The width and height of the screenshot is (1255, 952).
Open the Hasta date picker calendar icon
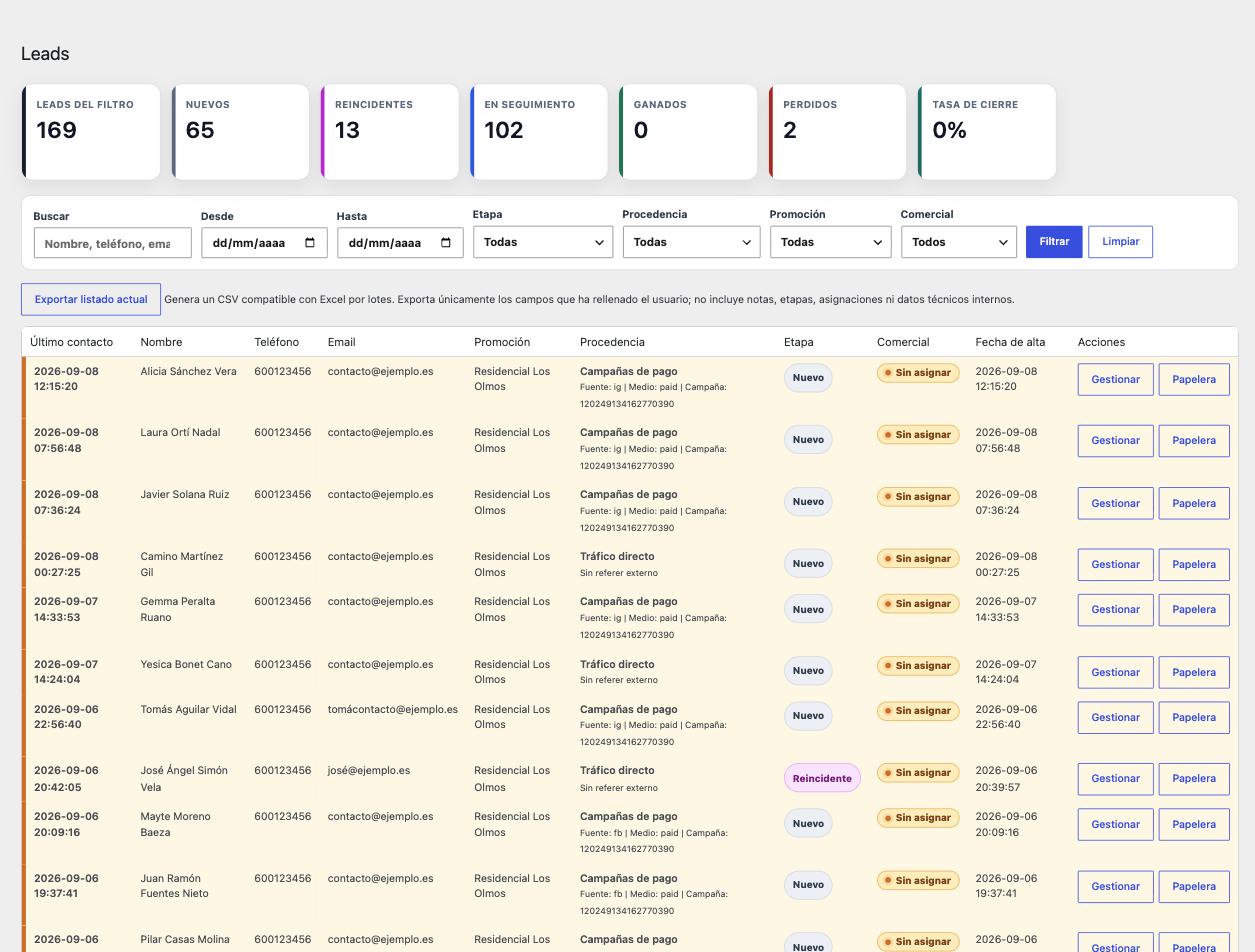[446, 243]
